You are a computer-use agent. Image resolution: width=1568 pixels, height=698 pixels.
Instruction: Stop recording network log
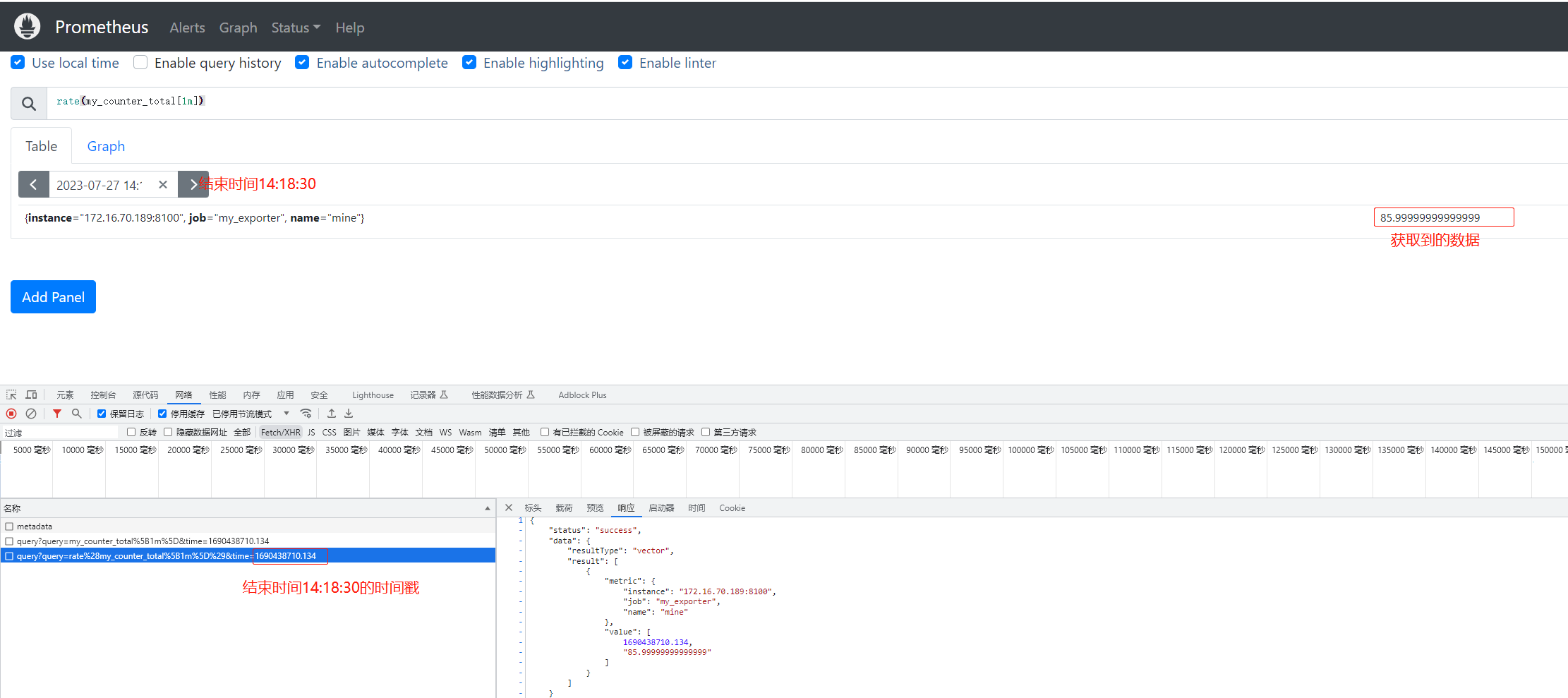(x=11, y=414)
